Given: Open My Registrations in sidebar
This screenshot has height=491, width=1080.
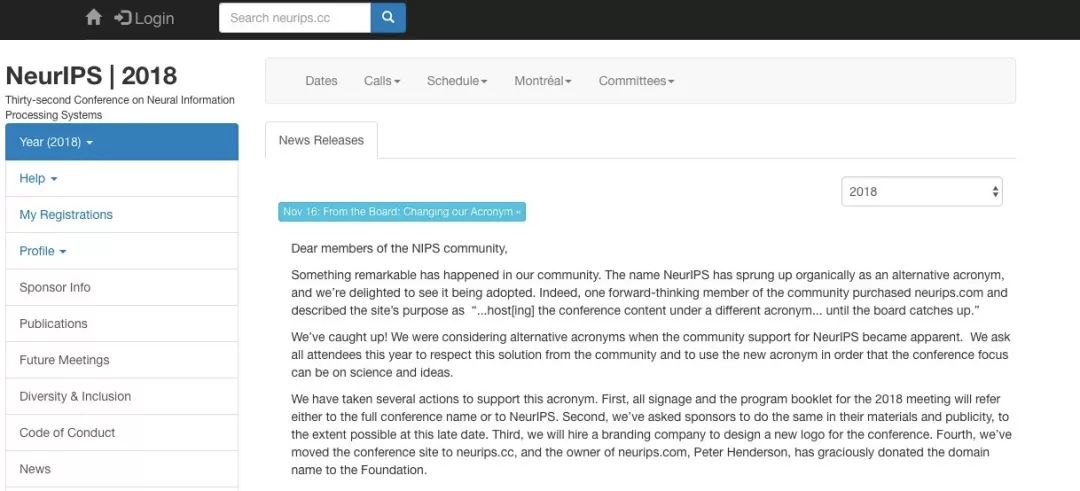Looking at the screenshot, I should click(122, 215).
